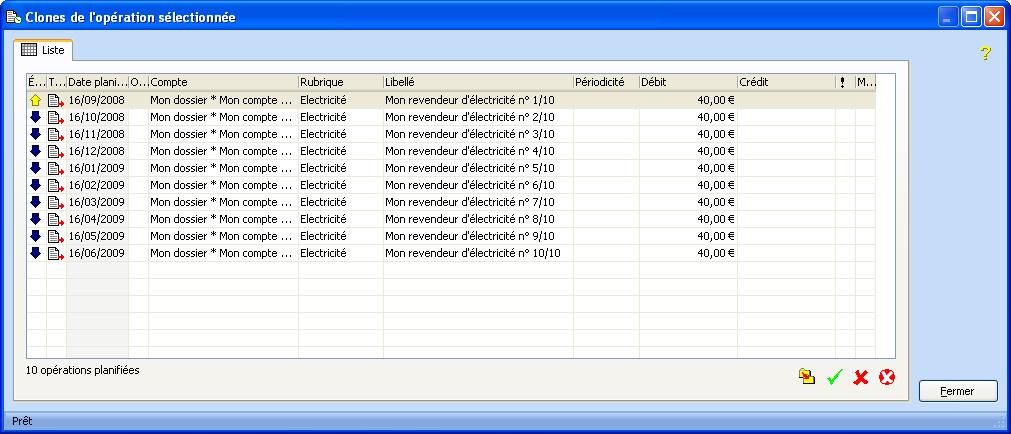Click the yellow folders icon with red arrow
This screenshot has height=434, width=1011.
pyautogui.click(x=807, y=377)
